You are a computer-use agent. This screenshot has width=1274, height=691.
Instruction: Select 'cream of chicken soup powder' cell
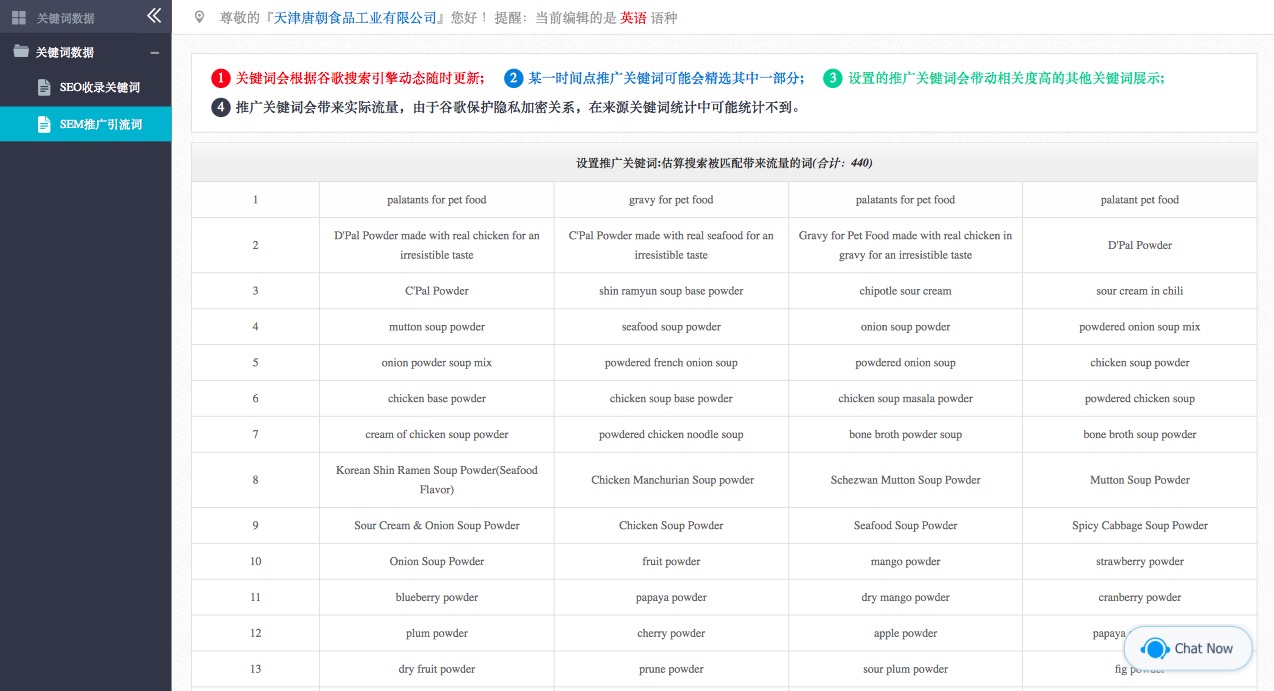pos(437,435)
